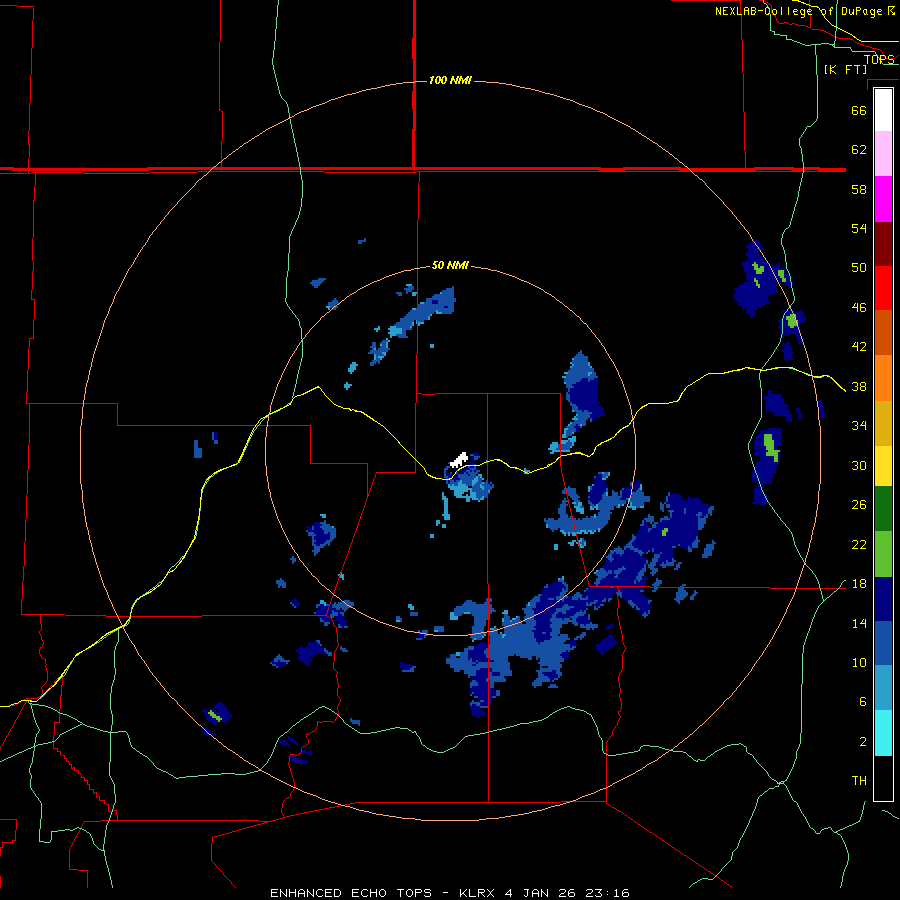The image size is (900, 900).
Task: Select the TOPS legend heading
Action: 879,59
